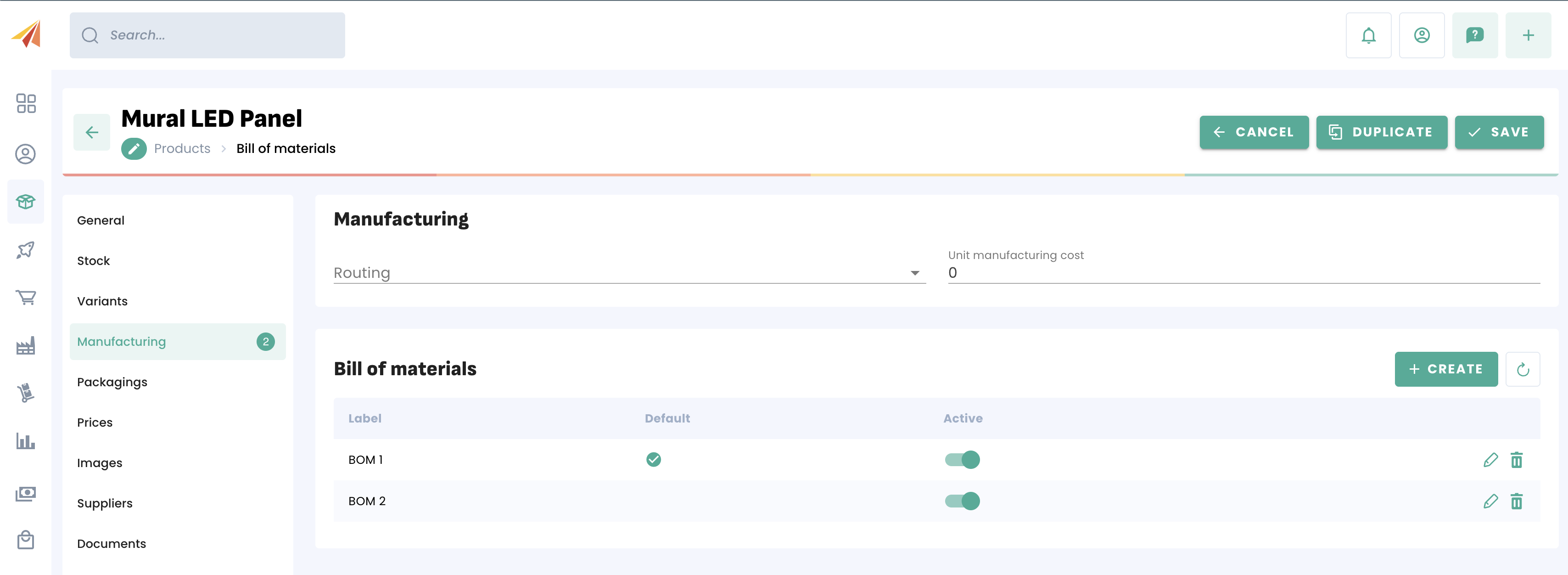1568x575 pixels.
Task: Open the user account menu in header
Action: [1421, 35]
